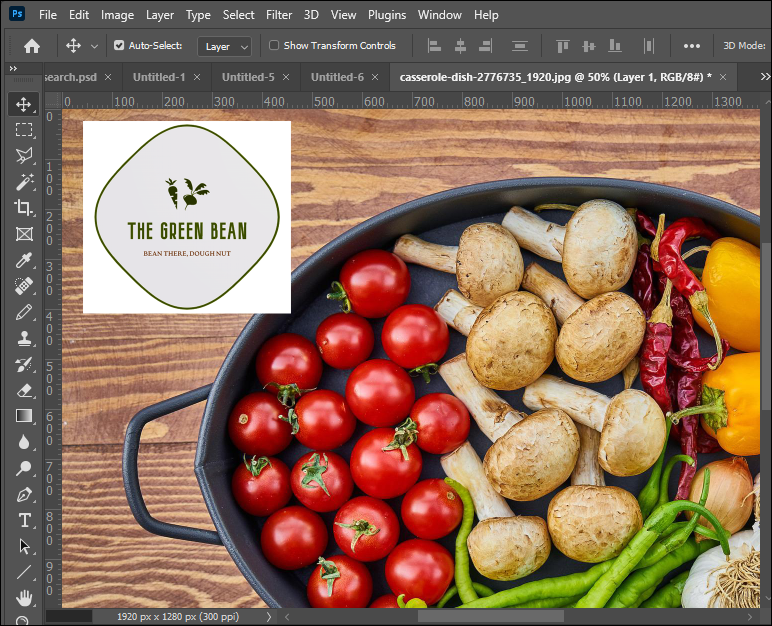Open more align options ellipsis
The width and height of the screenshot is (772, 626).
pos(692,46)
